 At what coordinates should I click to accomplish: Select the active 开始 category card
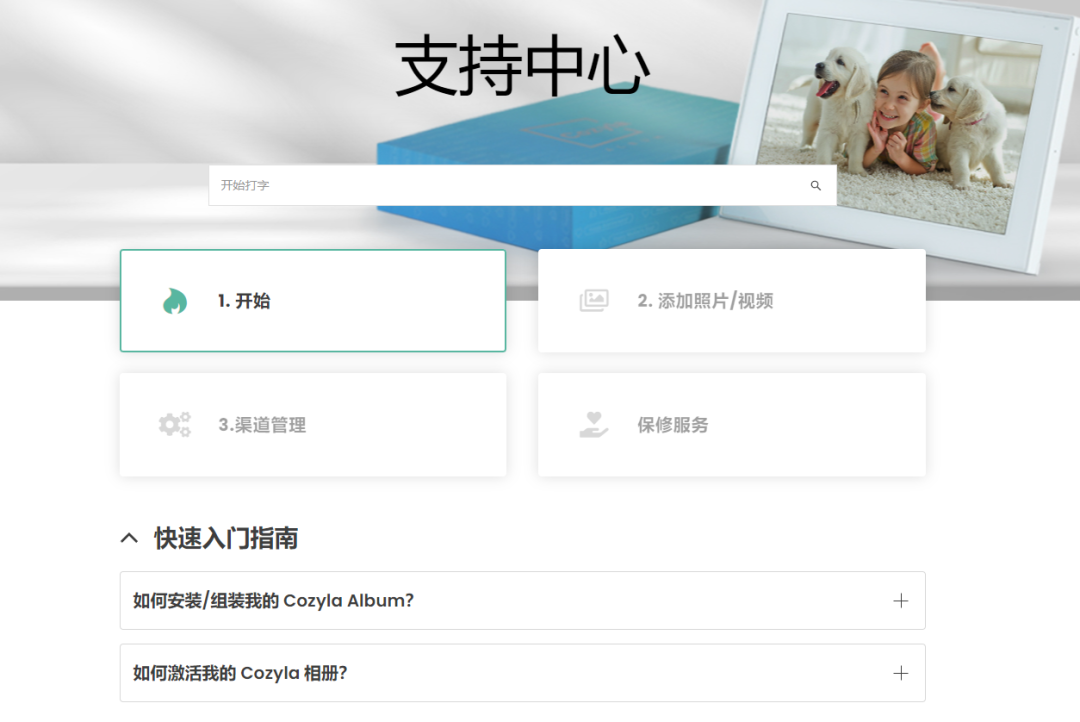pos(313,300)
